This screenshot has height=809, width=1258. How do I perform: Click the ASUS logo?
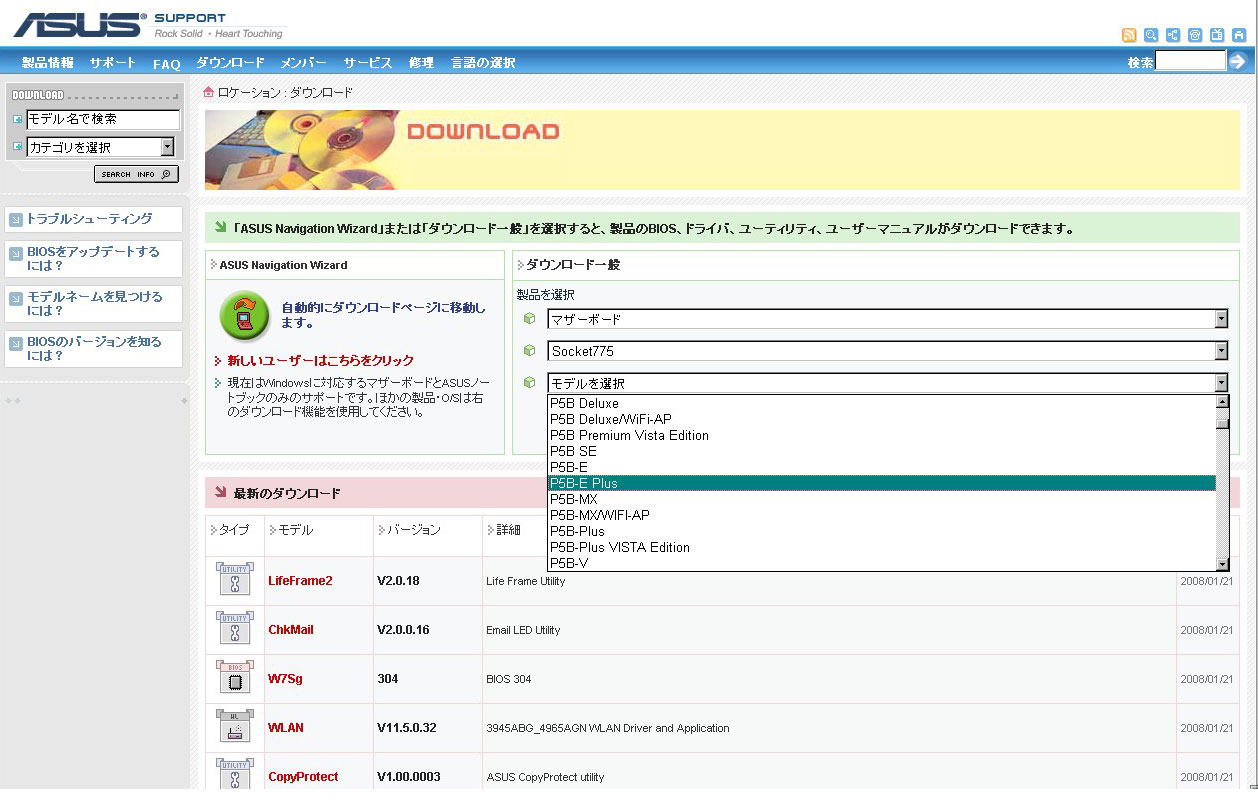click(80, 25)
